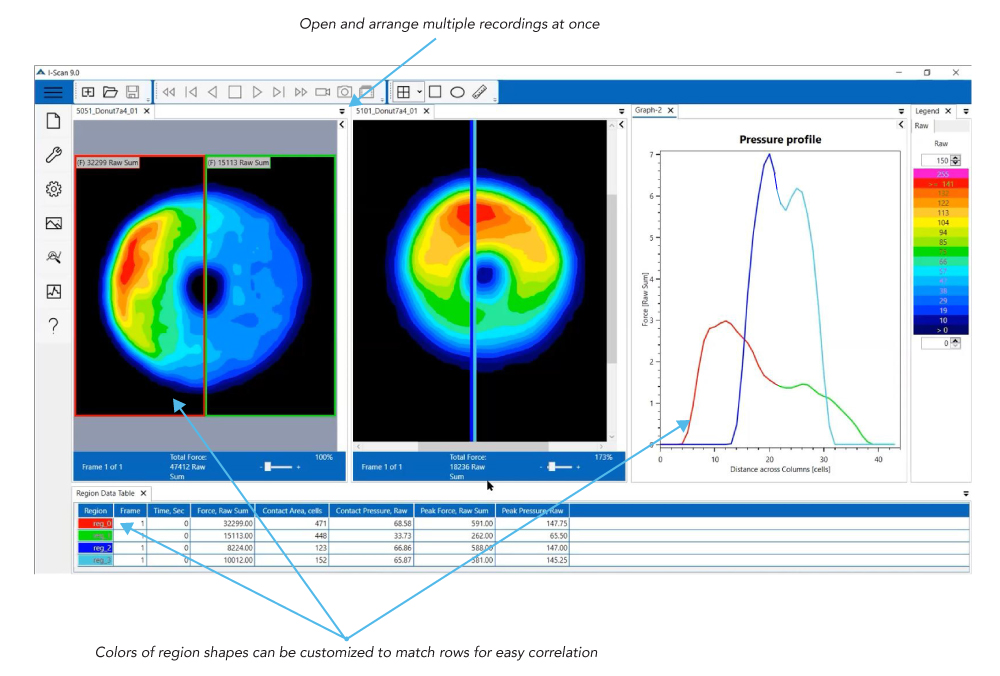Open the help question mark icon
Image resolution: width=1000 pixels, height=676 pixels.
[54, 325]
